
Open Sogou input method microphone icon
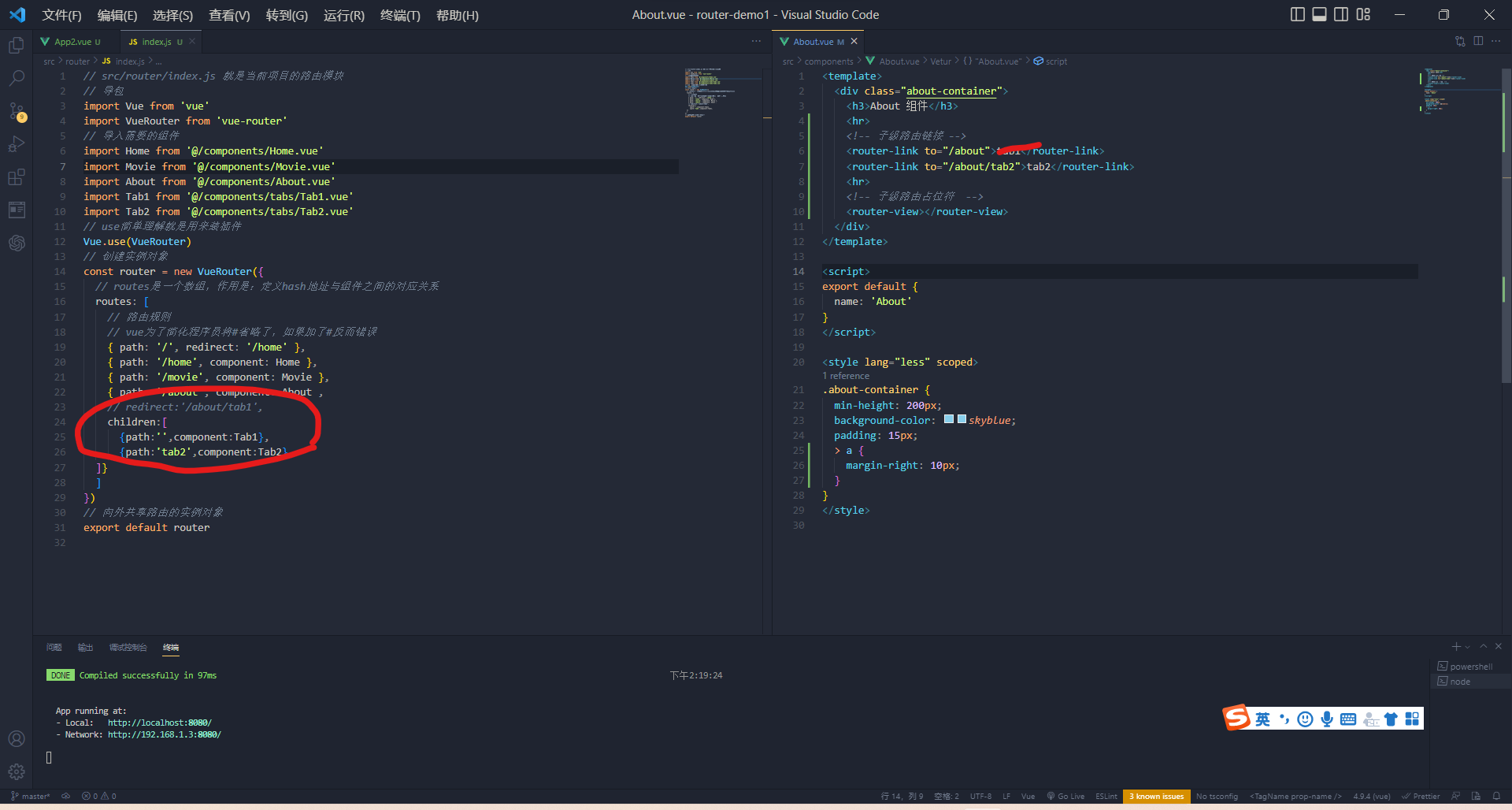tap(1328, 719)
